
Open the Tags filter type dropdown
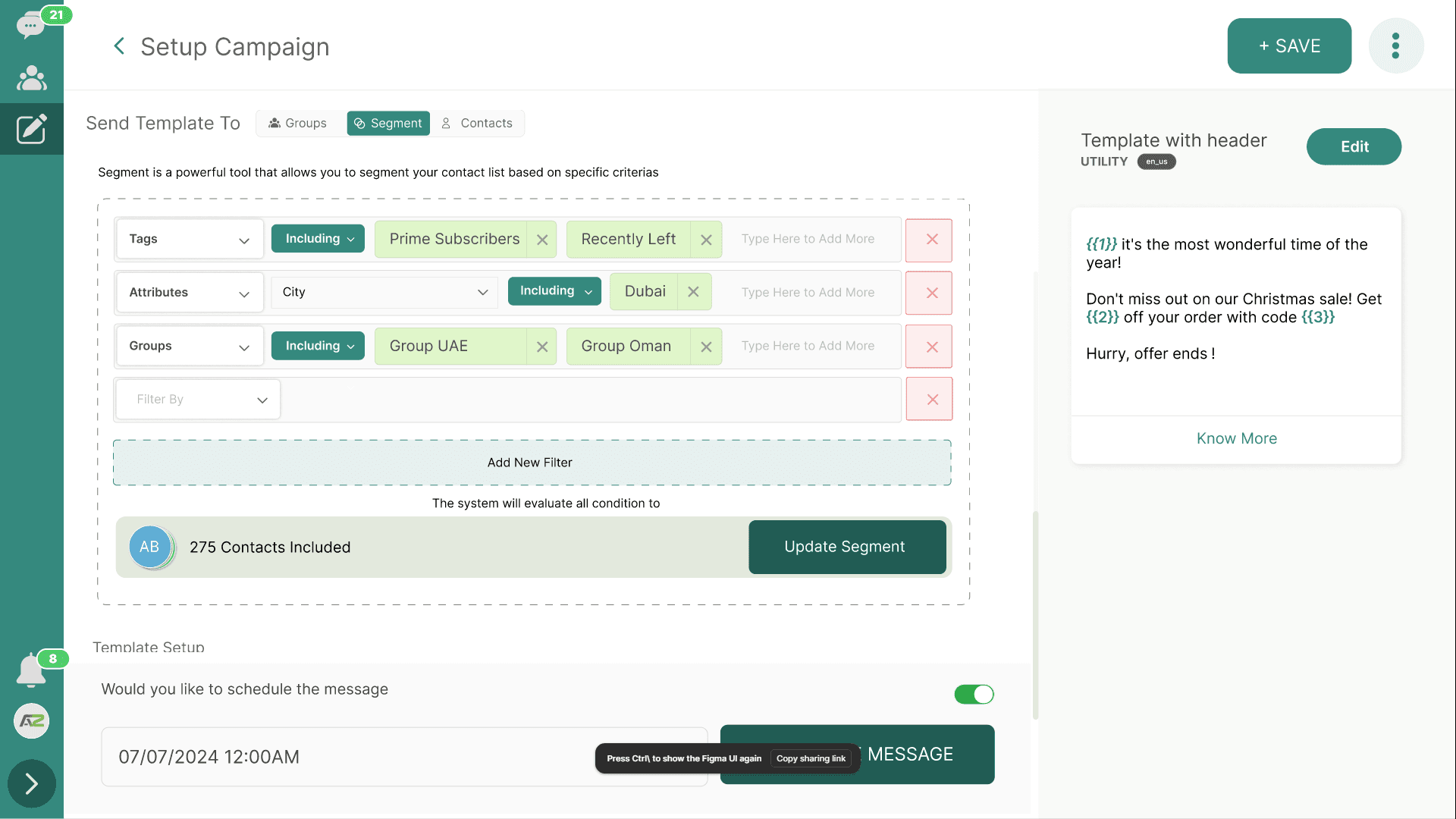[190, 239]
